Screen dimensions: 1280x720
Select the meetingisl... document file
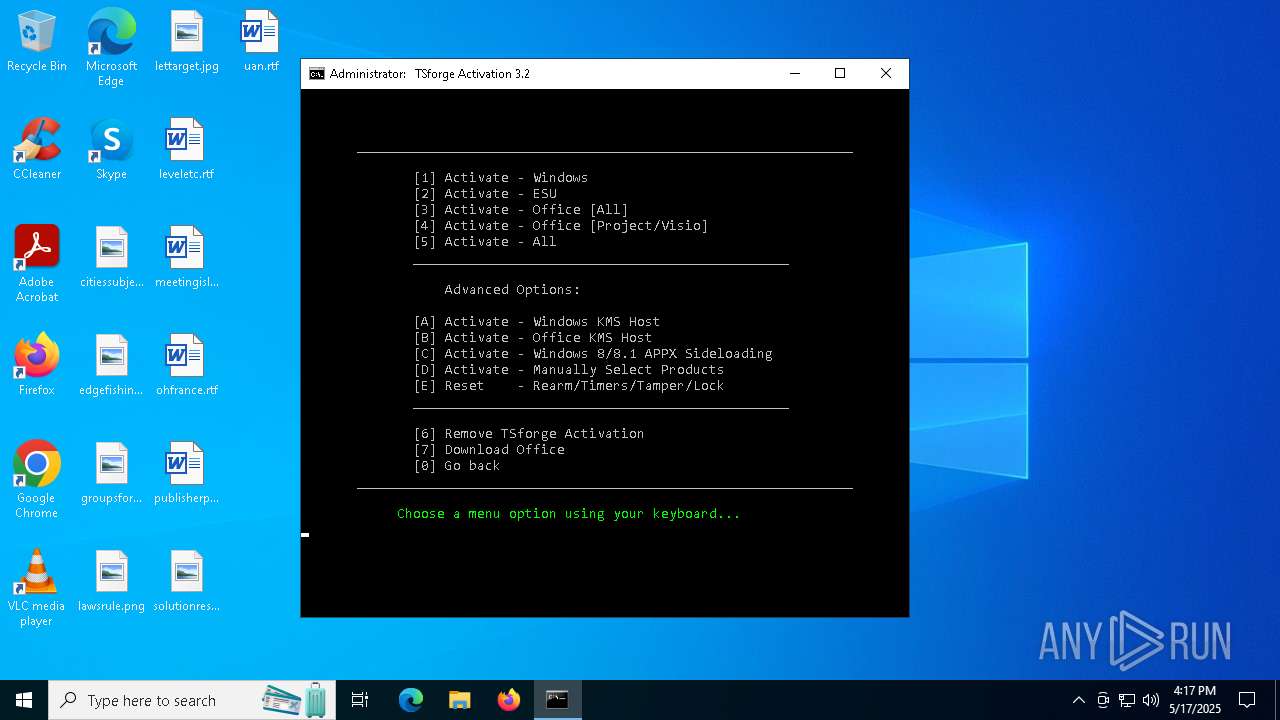coord(186,257)
